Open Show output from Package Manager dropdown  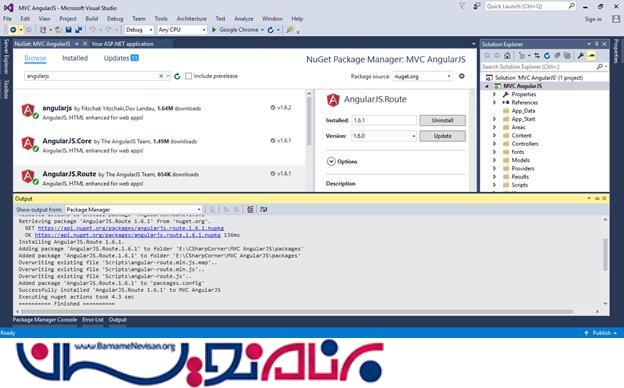[x=199, y=209]
